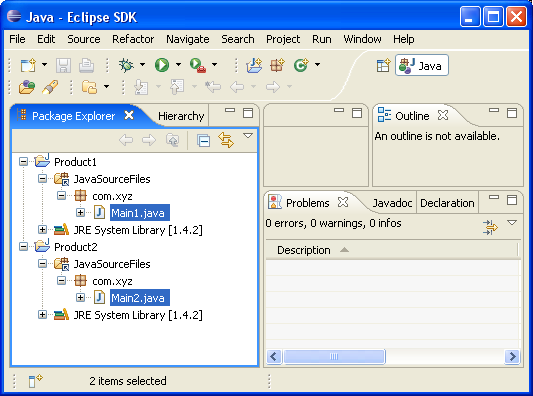Image resolution: width=533 pixels, height=396 pixels.
Task: Open Problems view menu triangle
Action: coord(512,223)
